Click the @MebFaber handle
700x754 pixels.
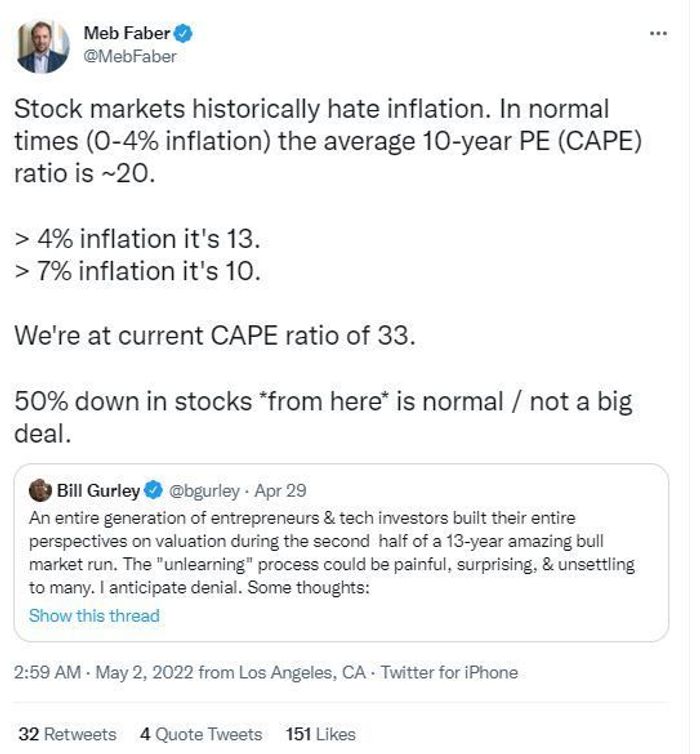(x=130, y=56)
